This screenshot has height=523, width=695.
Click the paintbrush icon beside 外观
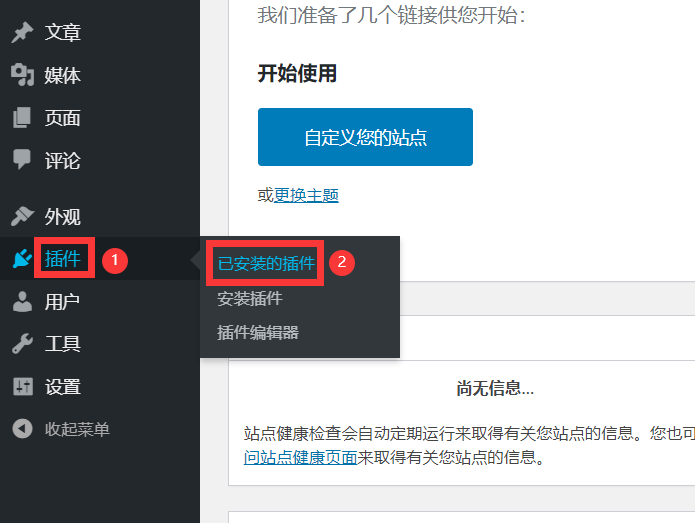(22, 216)
